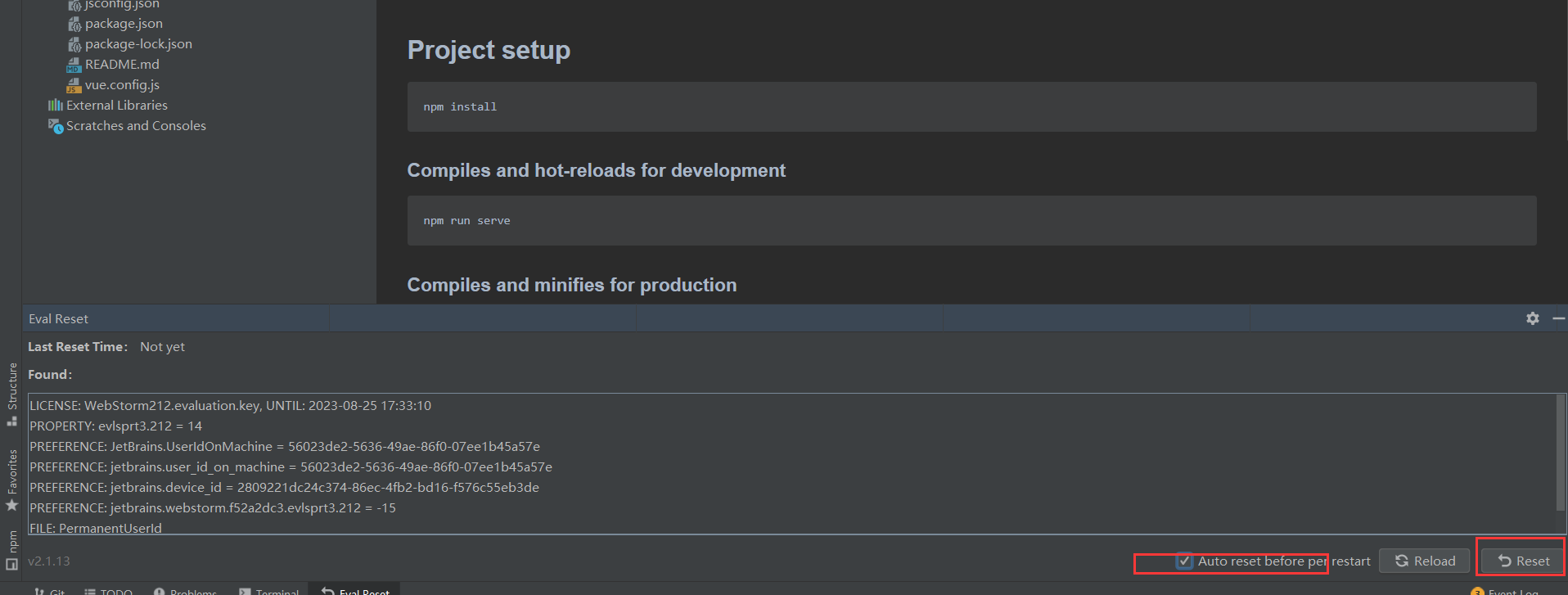Switch to the TODO tab

point(108,590)
